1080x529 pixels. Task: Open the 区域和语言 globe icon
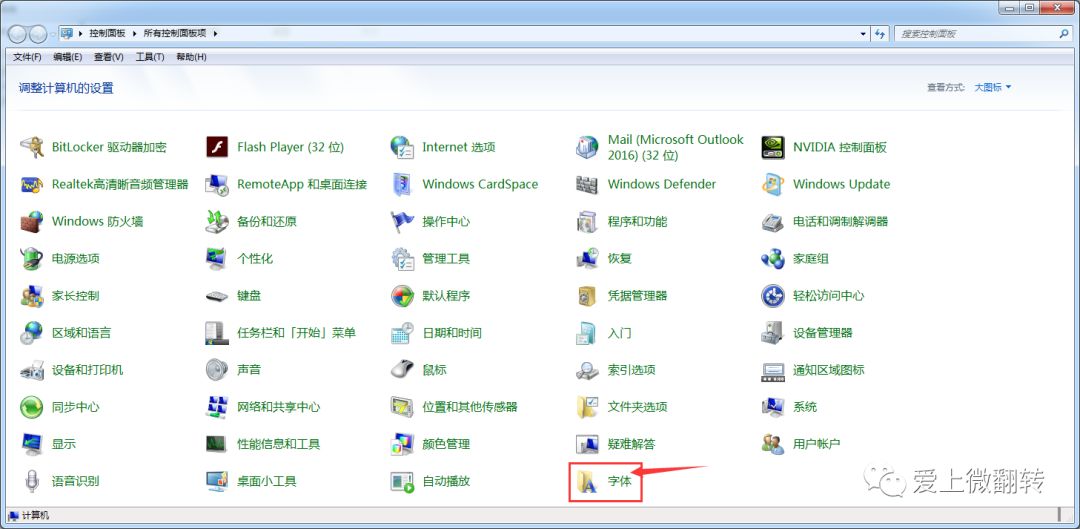pos(32,333)
